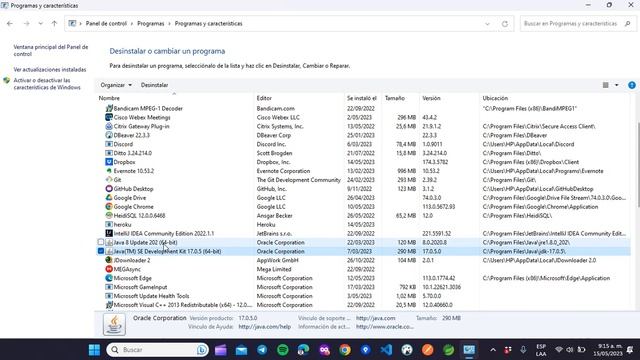This screenshot has width=640, height=360.
Task: Select the Discord row
Action: tap(363, 144)
